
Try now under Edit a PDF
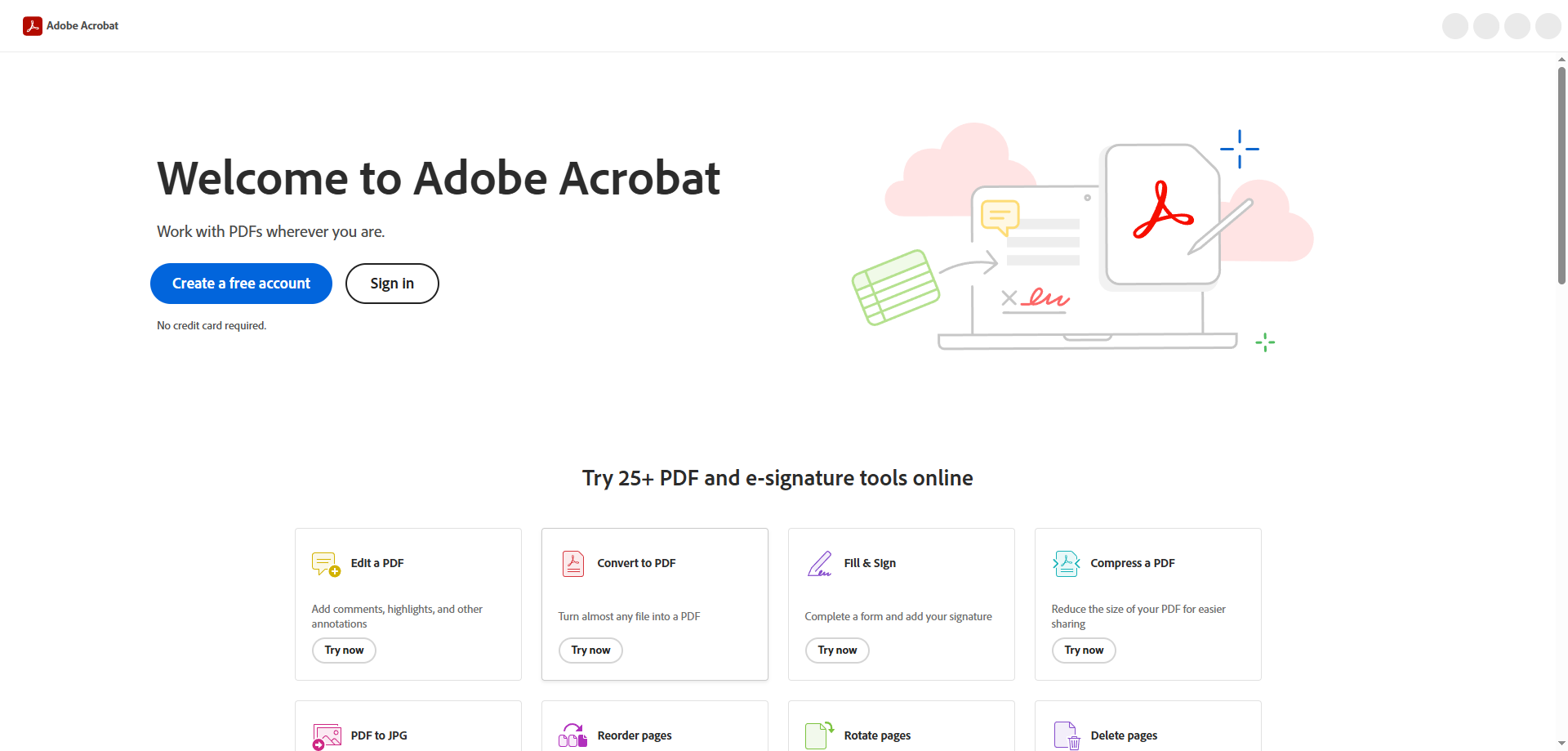click(x=344, y=650)
